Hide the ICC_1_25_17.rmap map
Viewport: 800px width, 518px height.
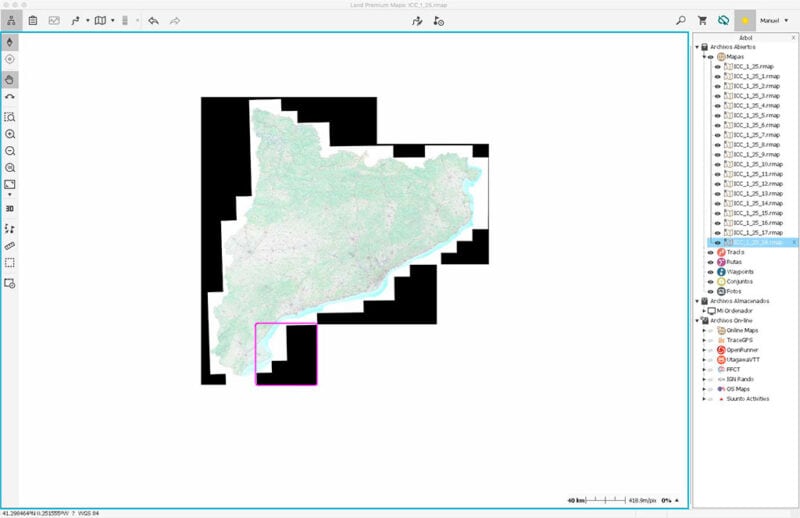(718, 233)
